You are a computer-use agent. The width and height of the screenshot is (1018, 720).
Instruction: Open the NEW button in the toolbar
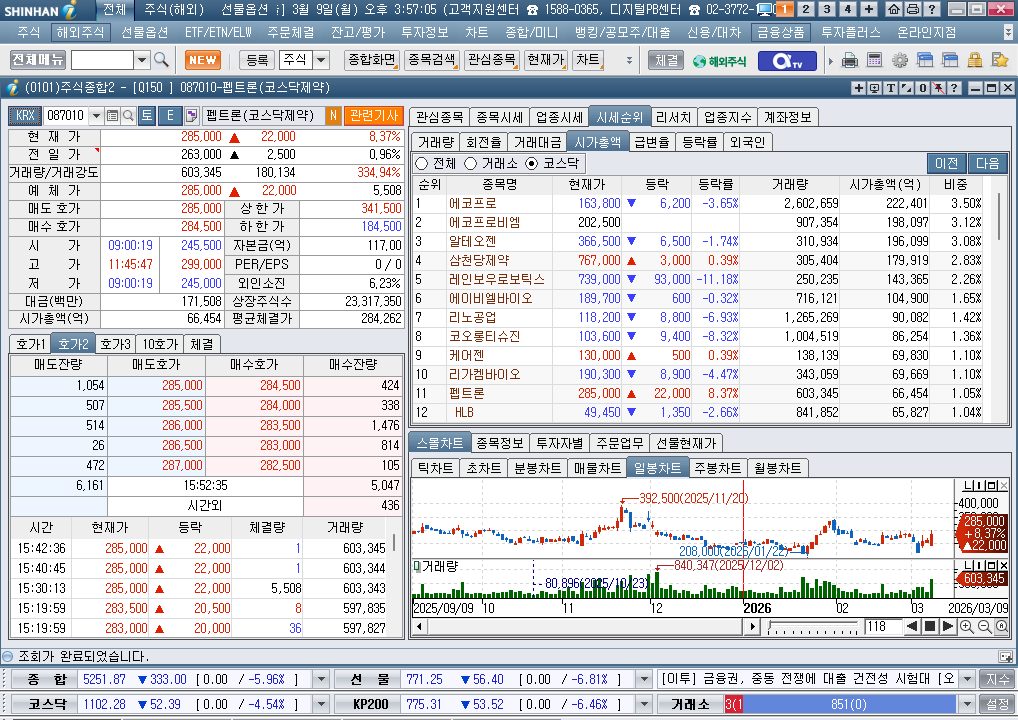pos(203,60)
